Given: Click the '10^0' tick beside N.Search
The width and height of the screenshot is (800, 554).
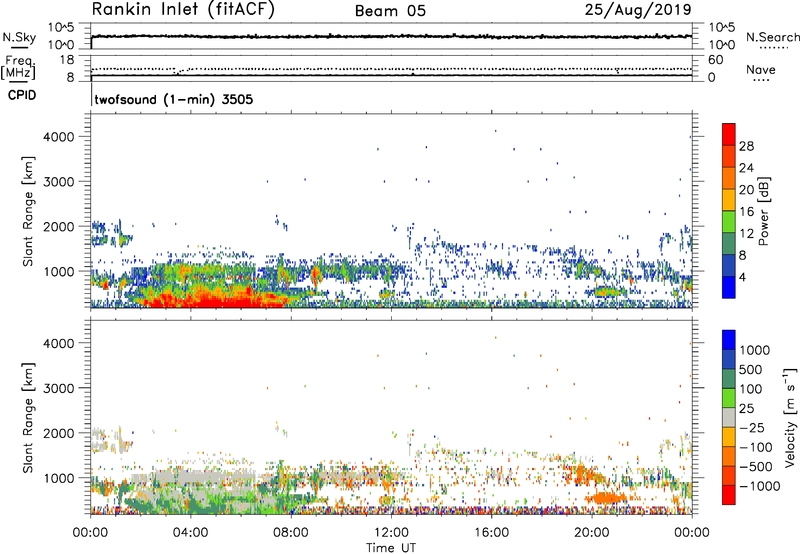Looking at the screenshot, I should click(721, 45).
